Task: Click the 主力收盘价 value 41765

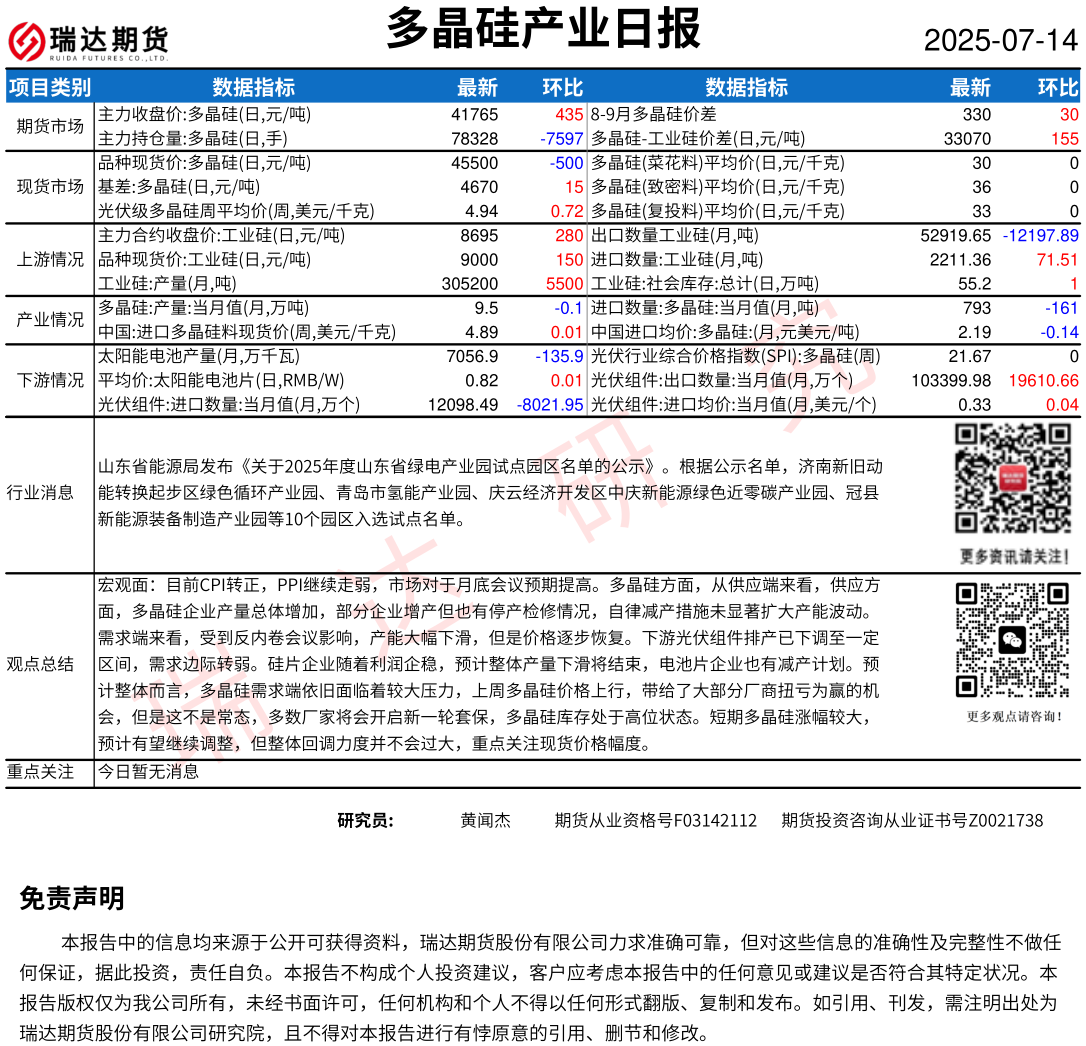Action: (474, 114)
